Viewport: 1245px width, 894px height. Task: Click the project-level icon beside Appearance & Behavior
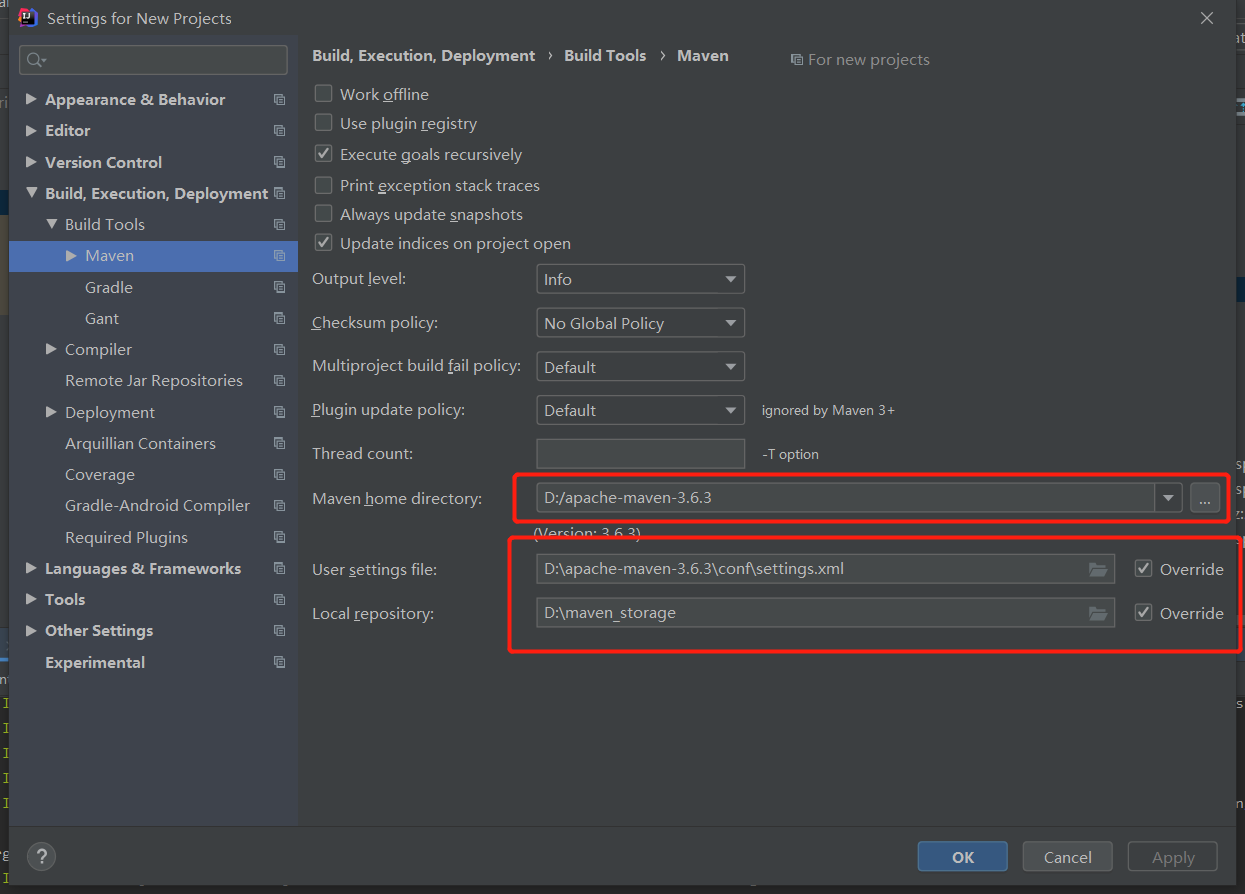279,100
